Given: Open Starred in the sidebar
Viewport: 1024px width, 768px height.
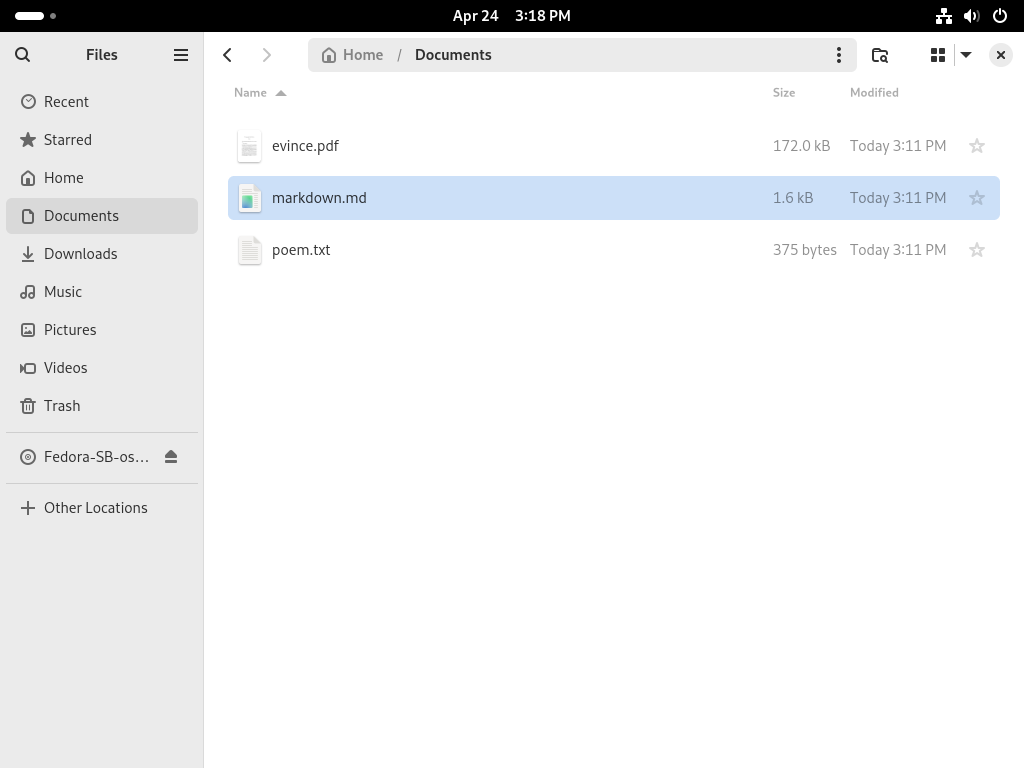Looking at the screenshot, I should click(102, 140).
